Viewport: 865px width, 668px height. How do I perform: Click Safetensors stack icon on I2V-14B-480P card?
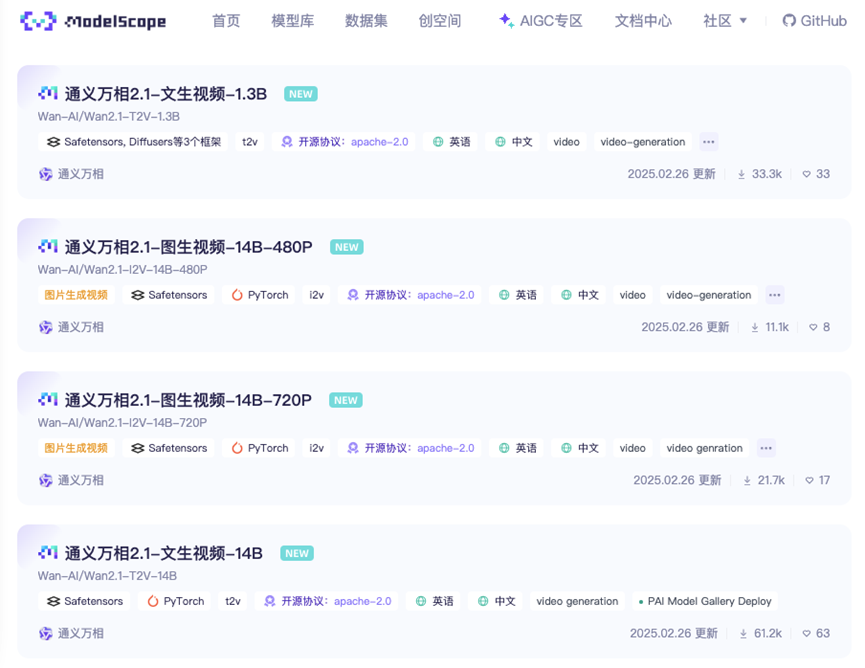(137, 295)
